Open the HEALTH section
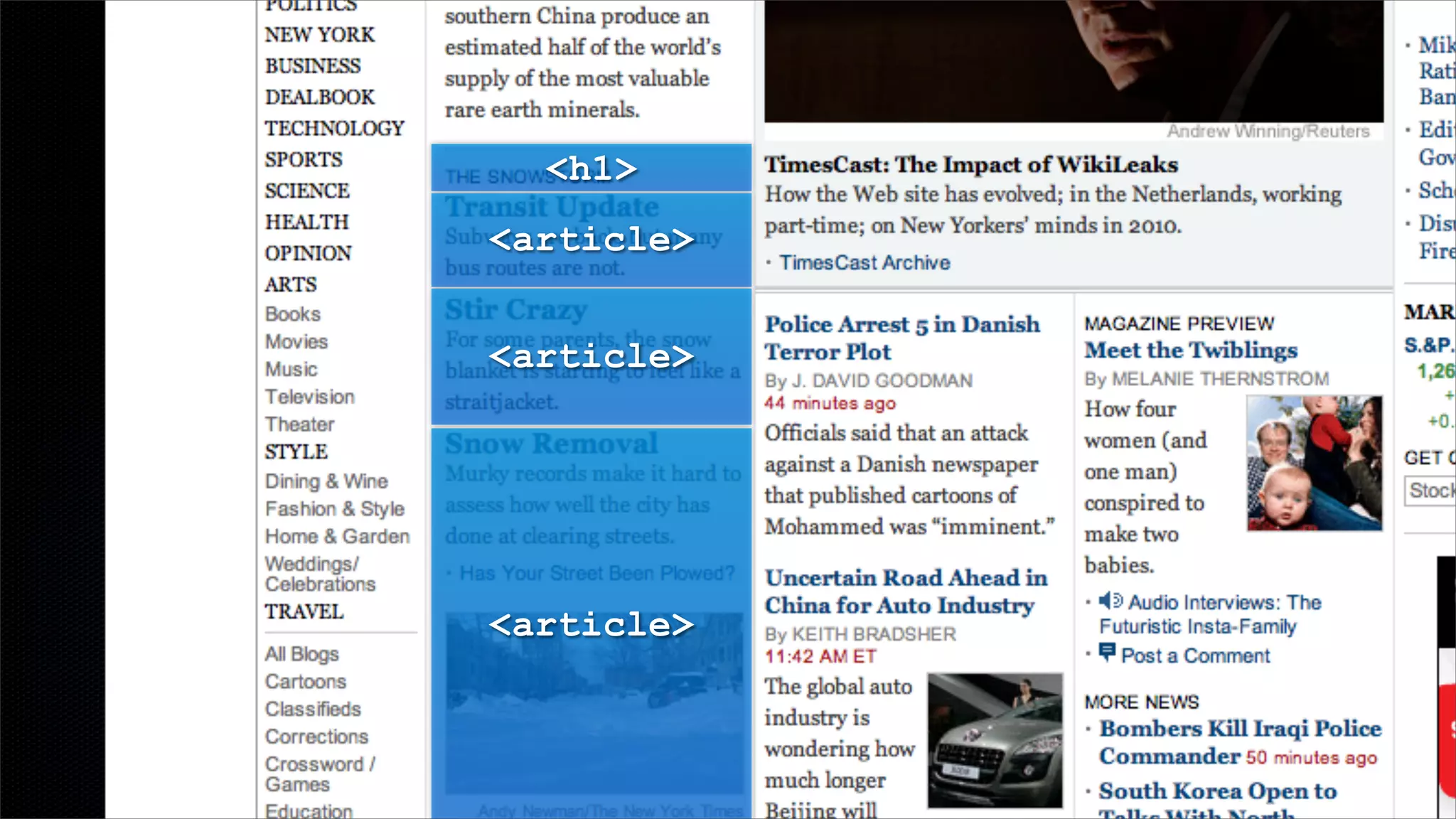Viewport: 1456px width, 819px height. pyautogui.click(x=306, y=223)
